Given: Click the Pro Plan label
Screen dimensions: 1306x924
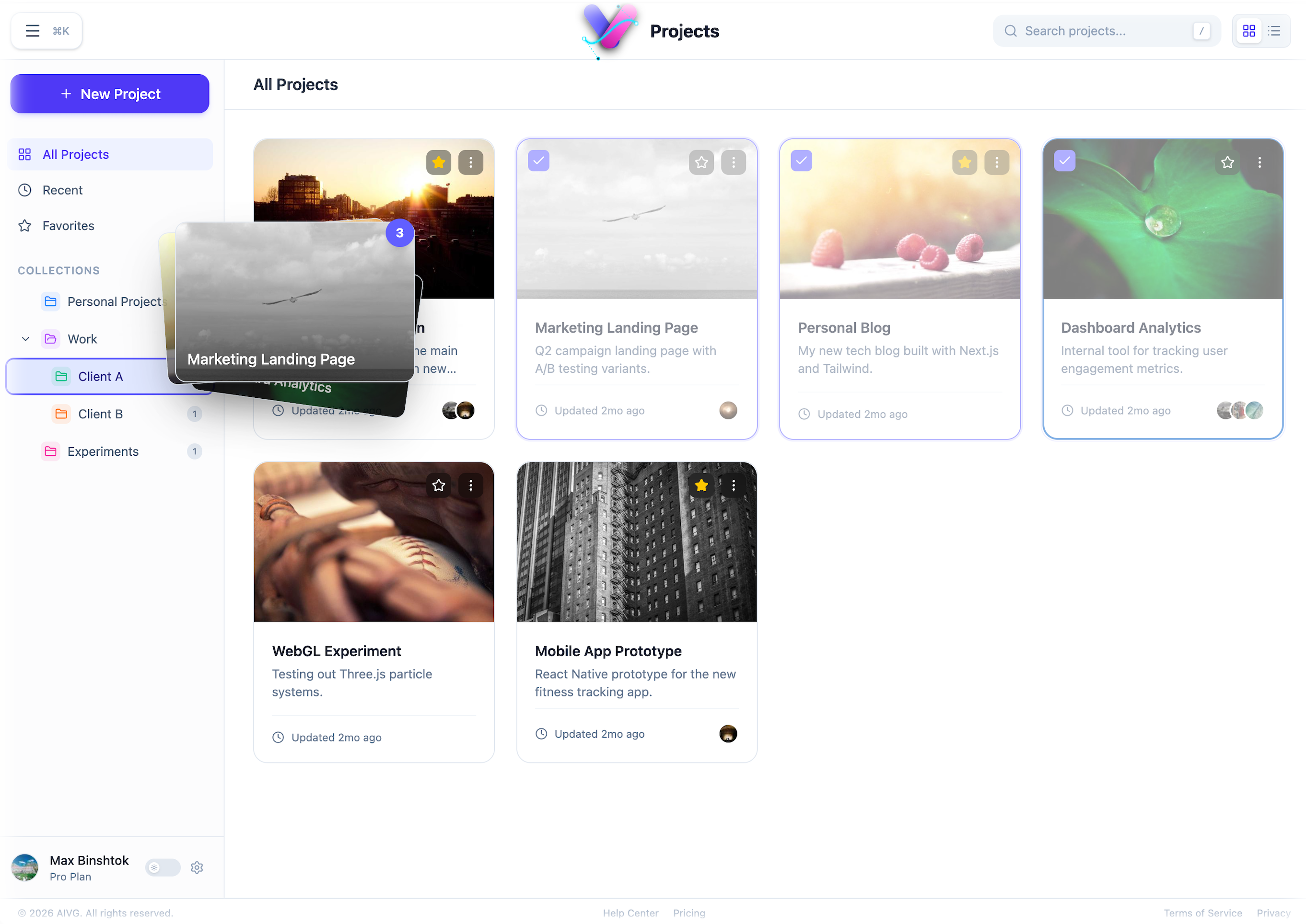Looking at the screenshot, I should [x=70, y=876].
